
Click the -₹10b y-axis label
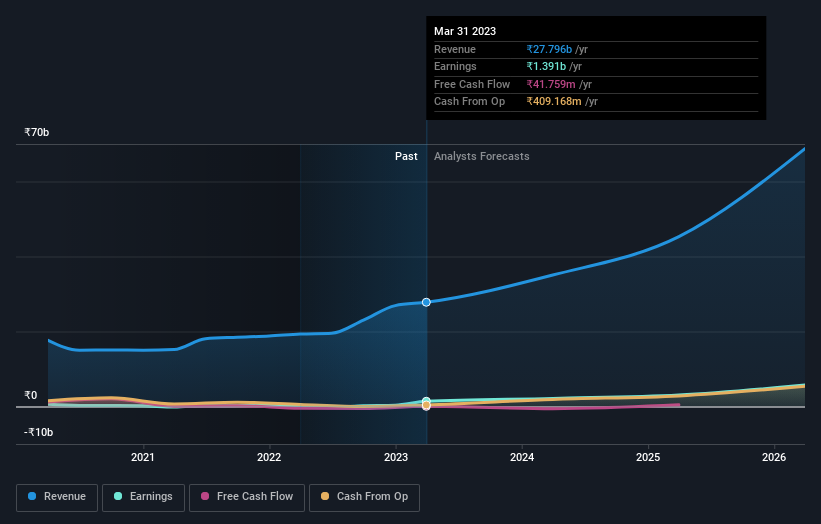tap(38, 432)
